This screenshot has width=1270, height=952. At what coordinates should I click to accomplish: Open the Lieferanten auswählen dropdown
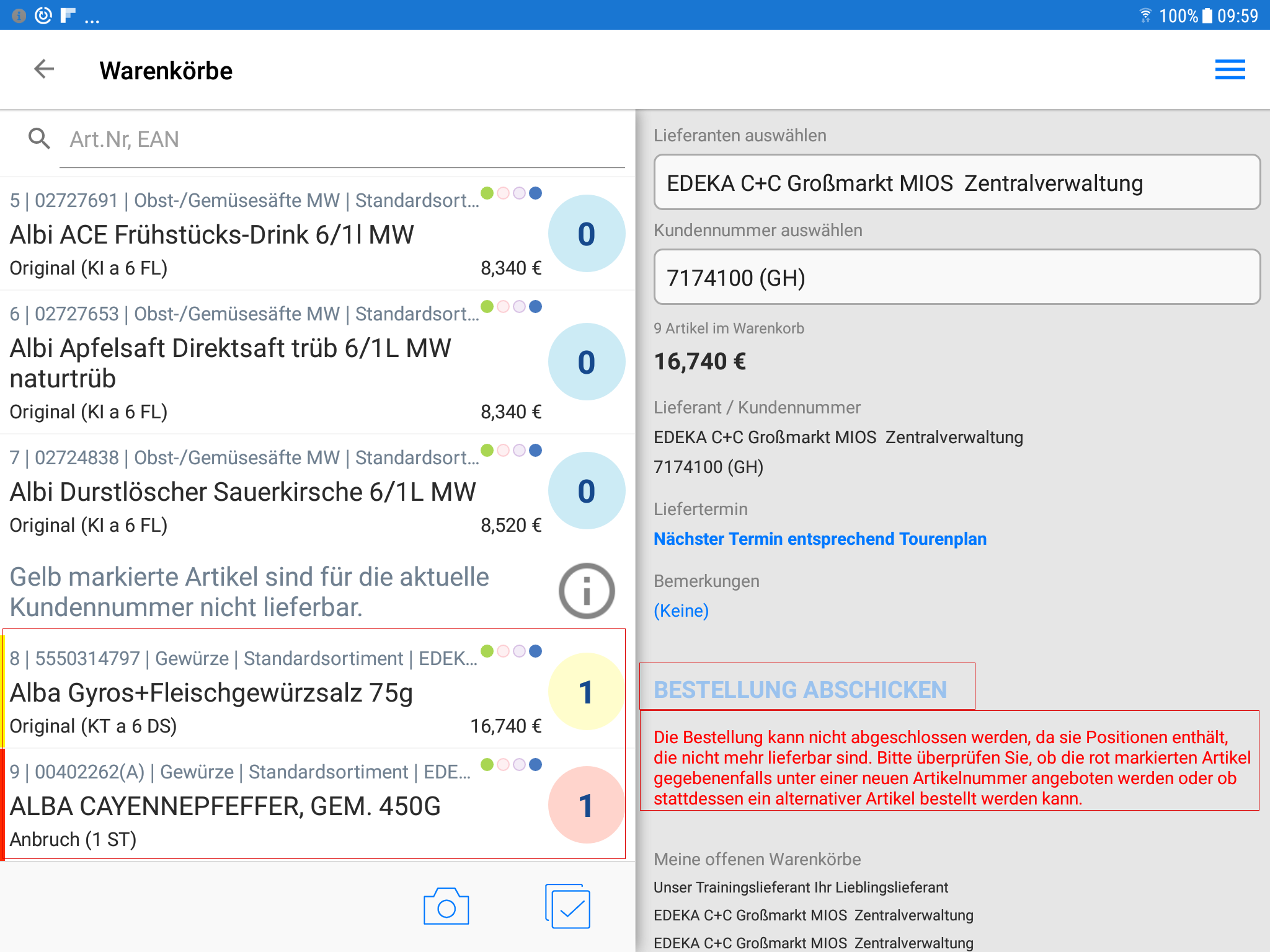pos(956,183)
